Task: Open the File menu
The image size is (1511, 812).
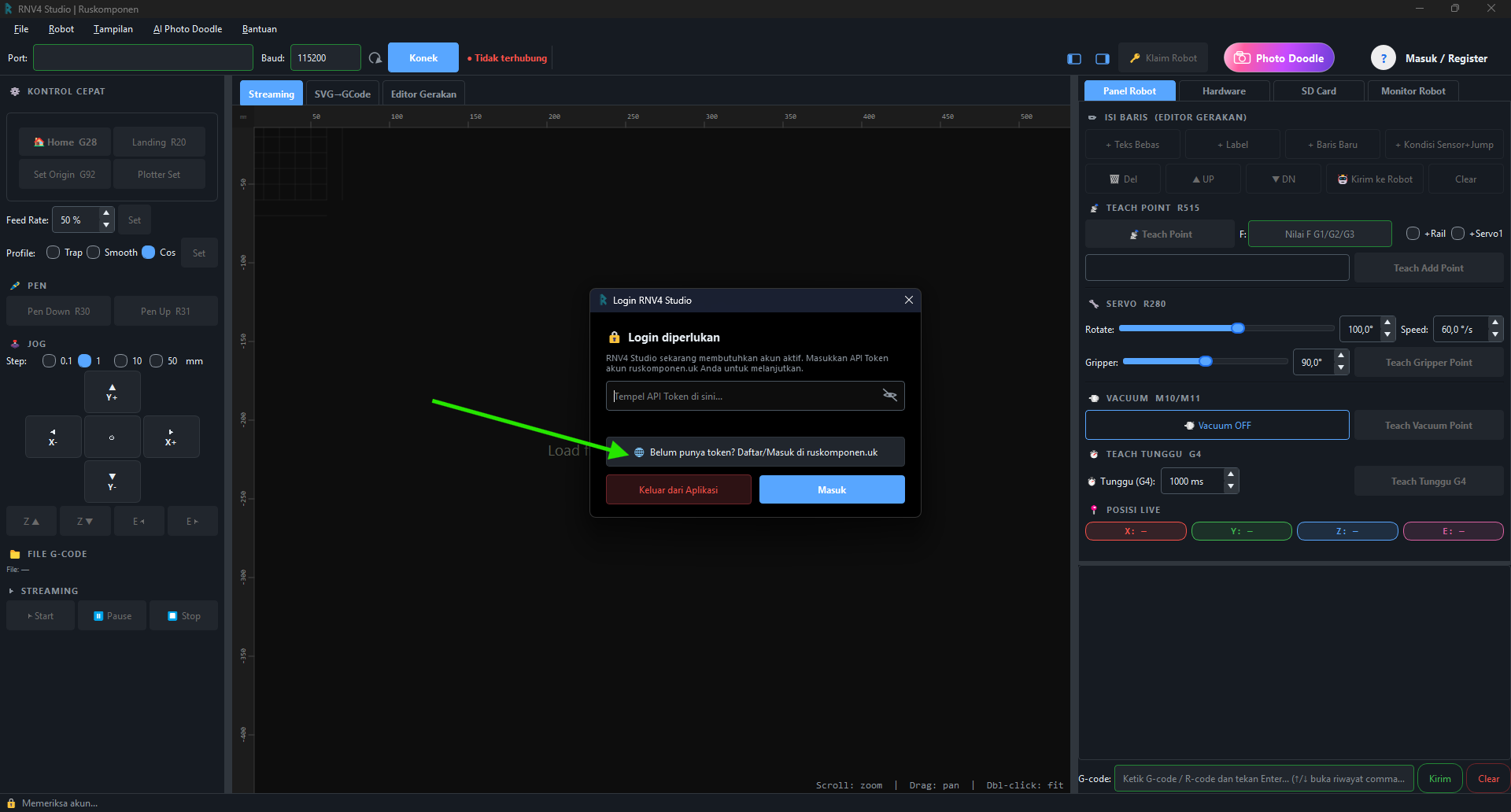Action: (21, 29)
